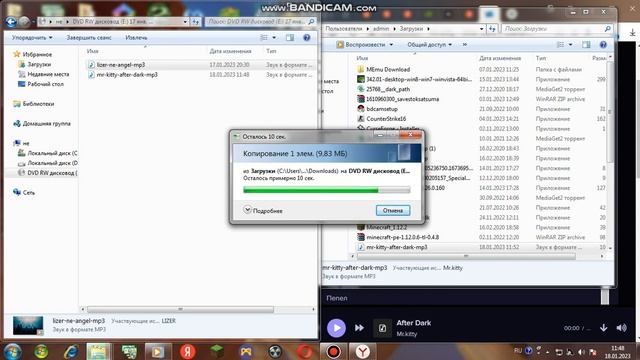Open address history dropdown in Загрузки window
This screenshot has width=640, height=360.
point(482,29)
